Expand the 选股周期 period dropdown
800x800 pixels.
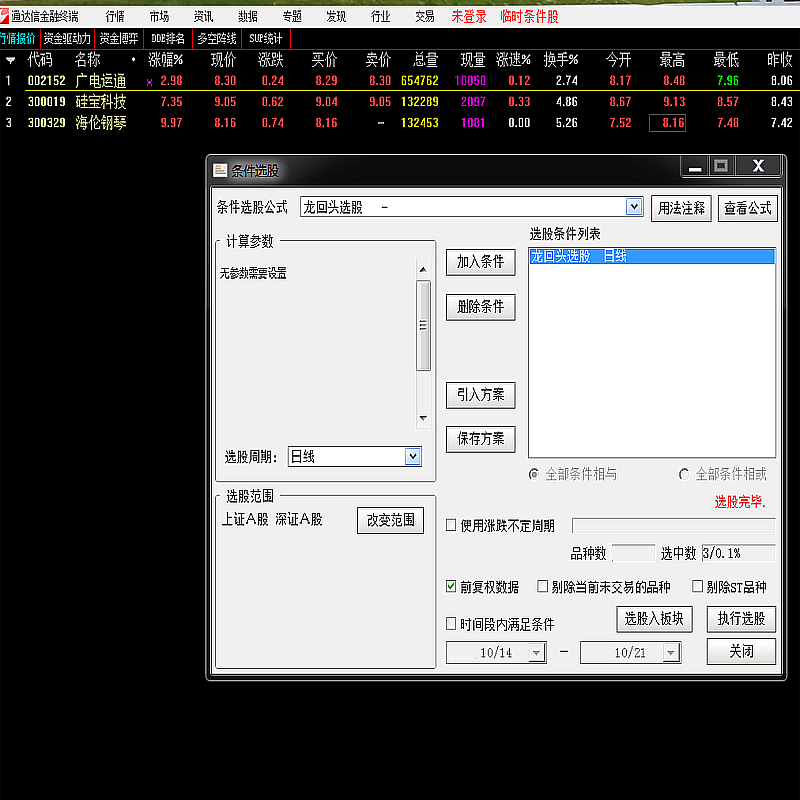[412, 456]
